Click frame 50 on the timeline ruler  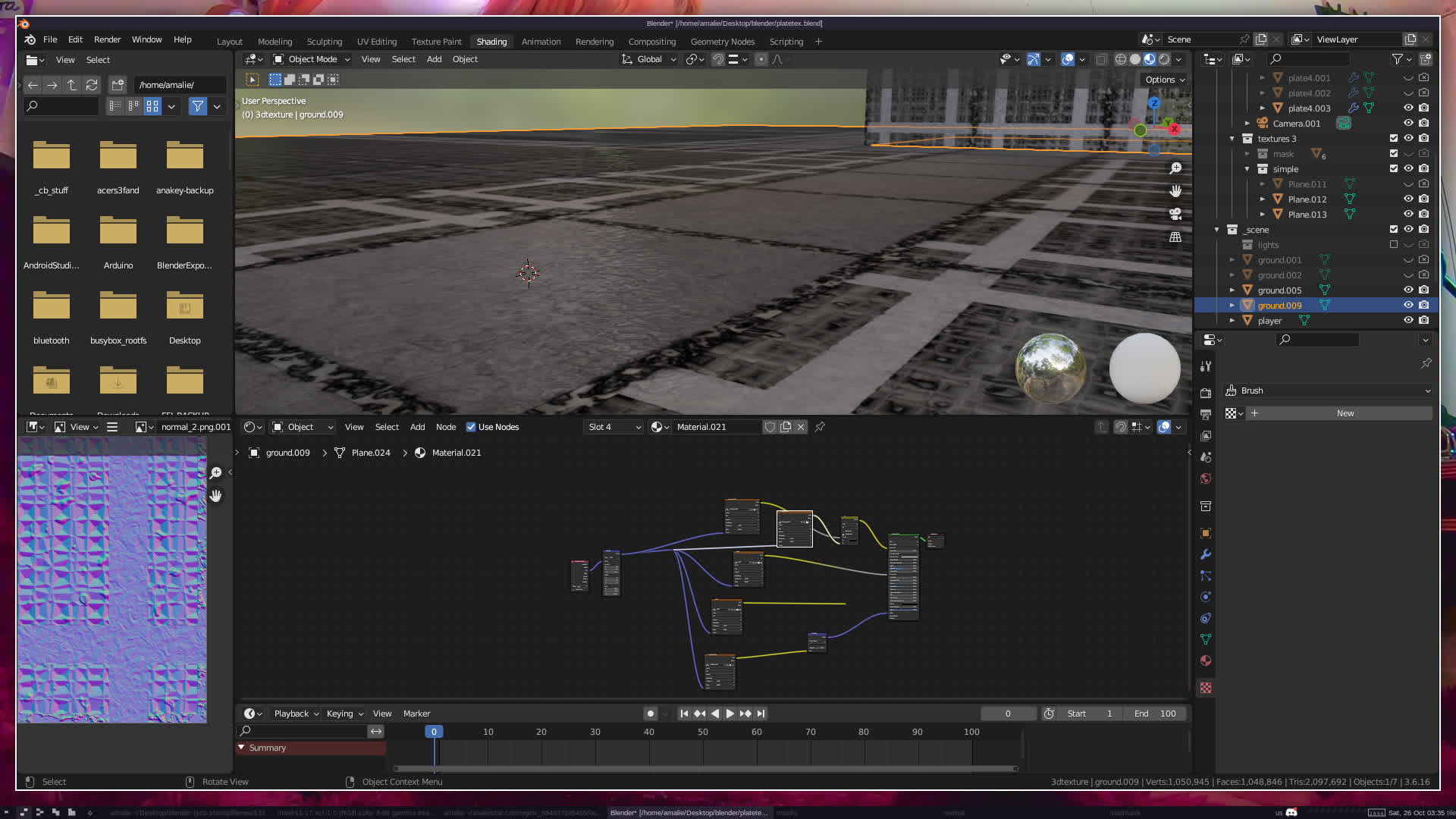[703, 732]
